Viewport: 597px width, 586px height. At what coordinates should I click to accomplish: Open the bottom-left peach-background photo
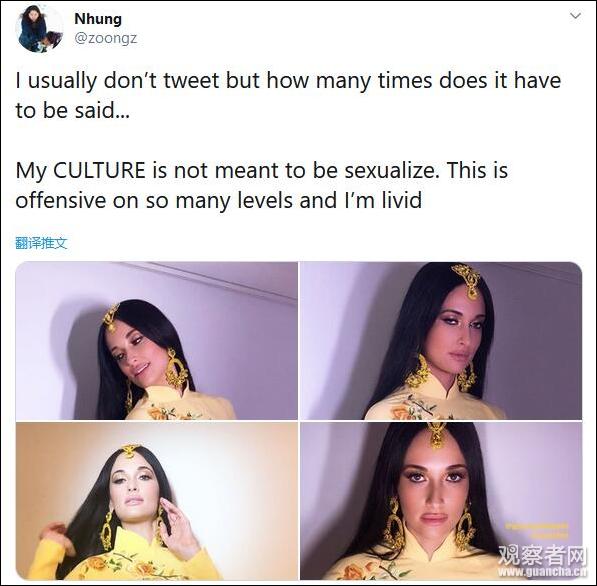click(156, 501)
